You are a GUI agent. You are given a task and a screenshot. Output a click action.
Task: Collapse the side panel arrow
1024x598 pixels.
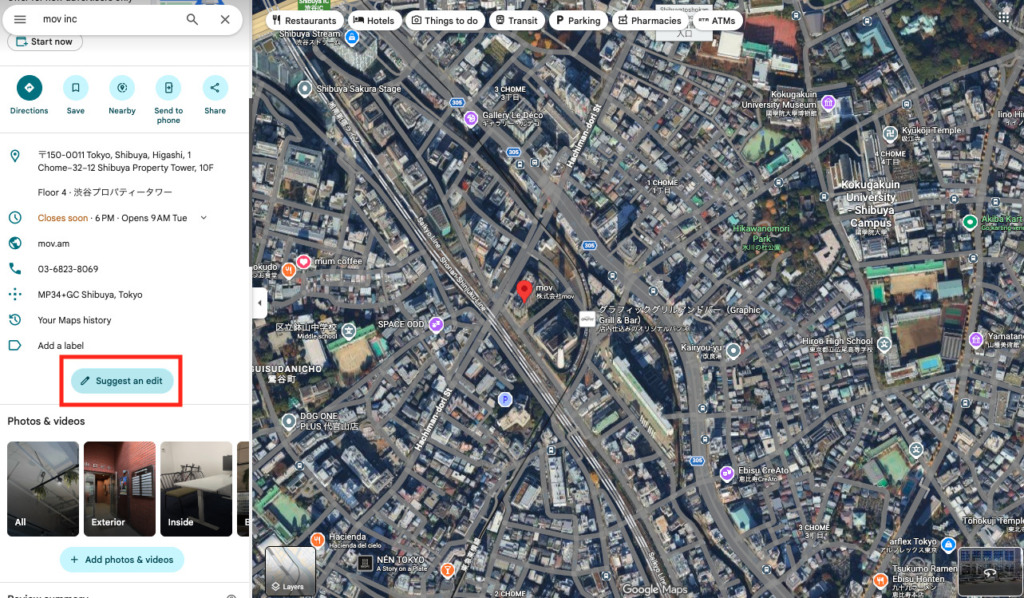pyautogui.click(x=259, y=302)
